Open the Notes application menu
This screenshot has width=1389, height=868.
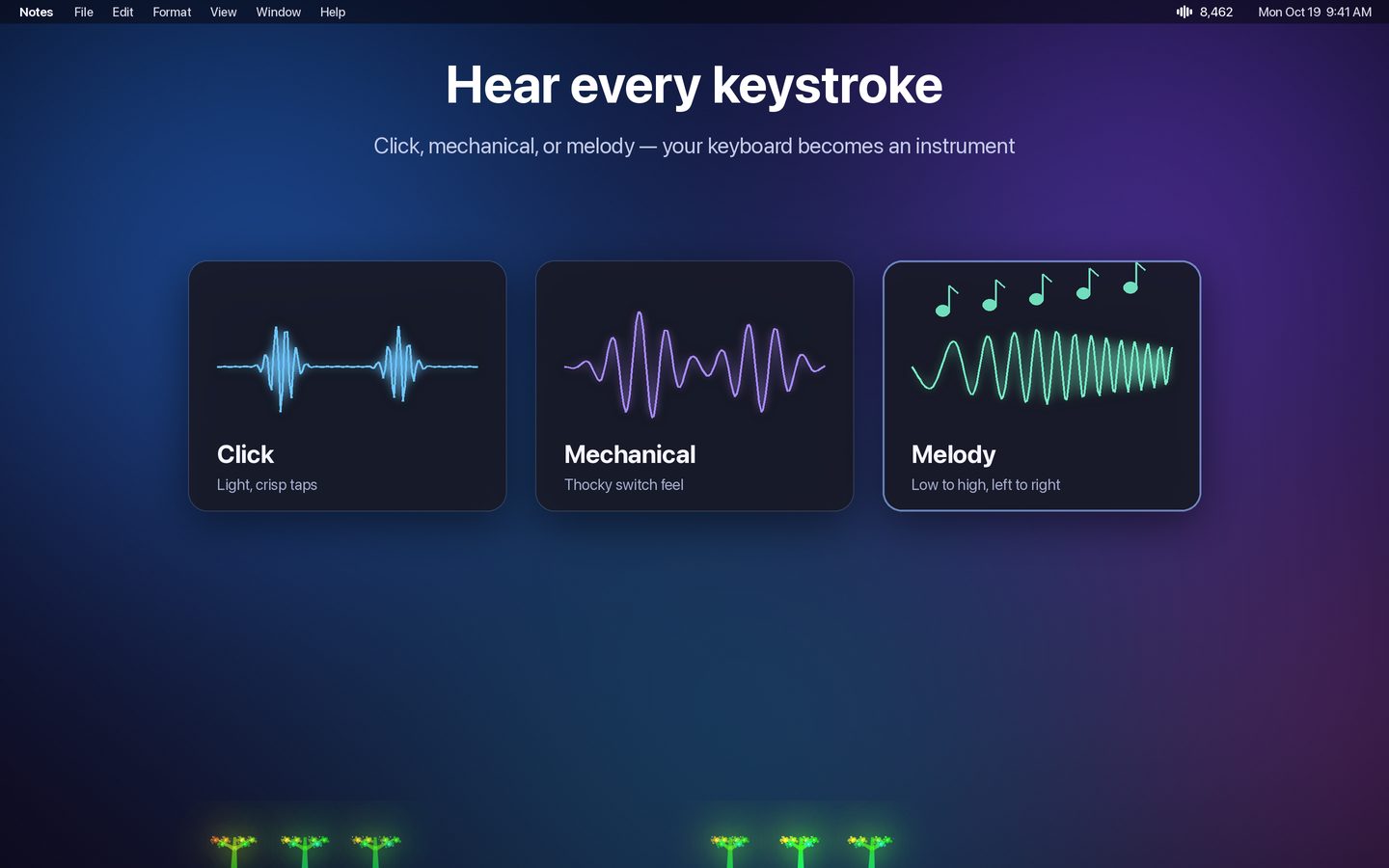click(x=36, y=12)
